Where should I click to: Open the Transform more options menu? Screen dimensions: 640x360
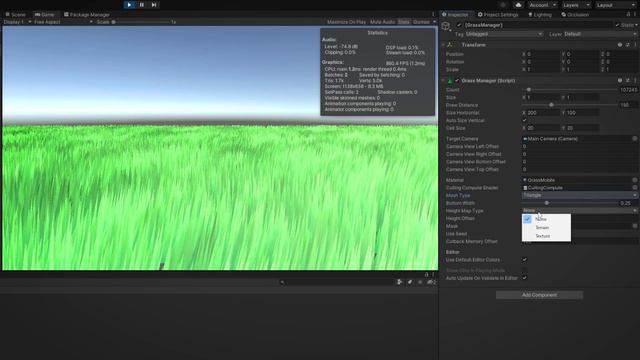(x=636, y=45)
